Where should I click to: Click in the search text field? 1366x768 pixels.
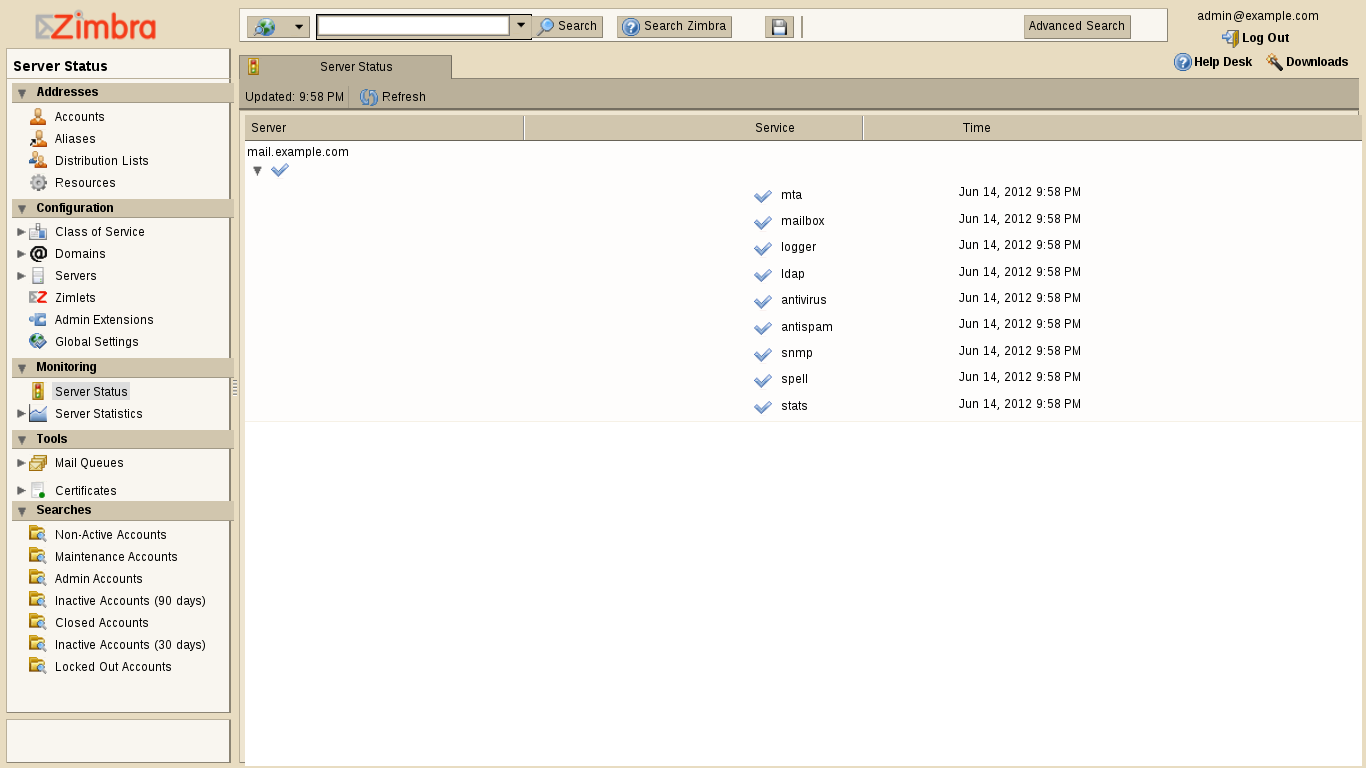pyautogui.click(x=413, y=26)
